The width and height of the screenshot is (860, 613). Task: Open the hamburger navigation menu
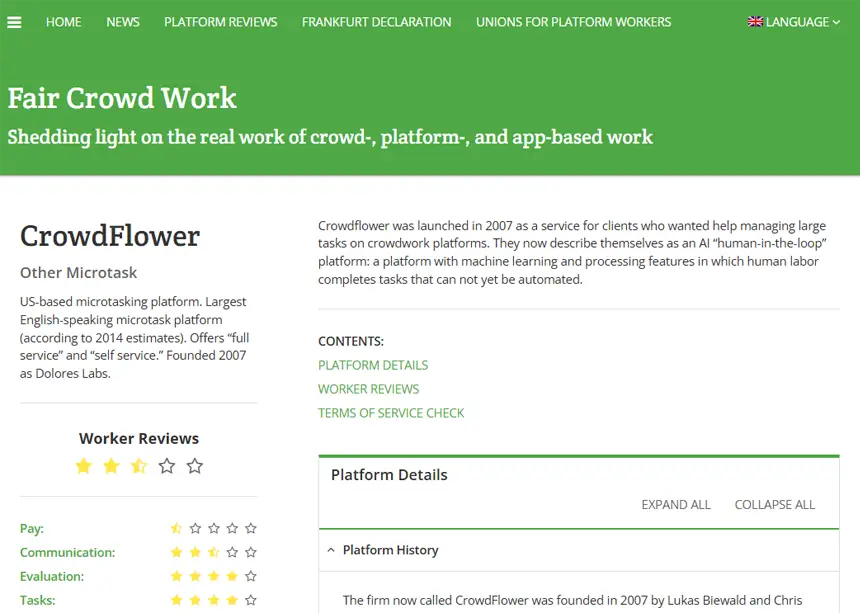[x=14, y=21]
